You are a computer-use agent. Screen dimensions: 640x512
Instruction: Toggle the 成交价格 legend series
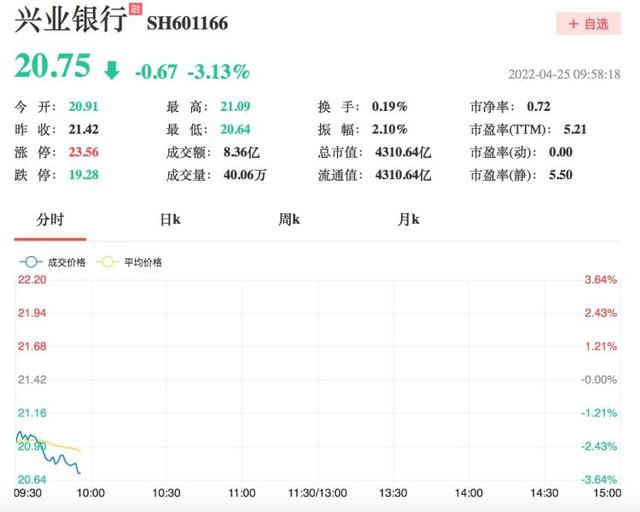[53, 262]
